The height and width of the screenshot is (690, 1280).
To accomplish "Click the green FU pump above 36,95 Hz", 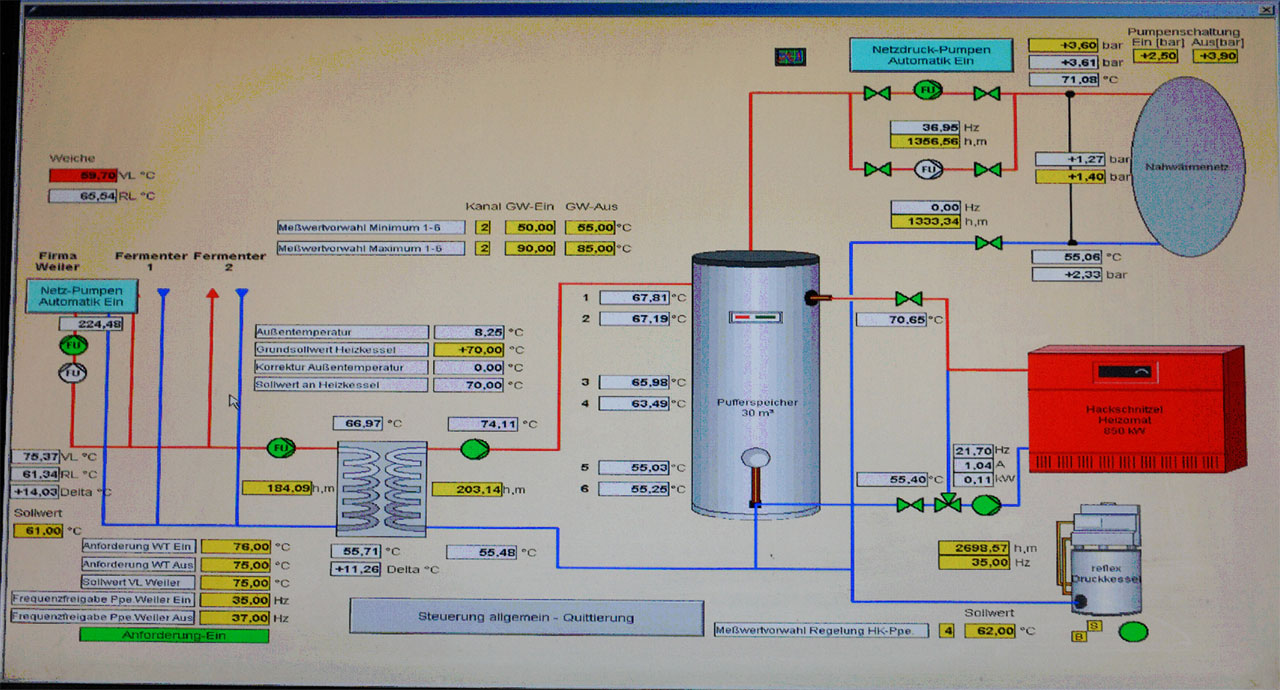I will (x=927, y=93).
